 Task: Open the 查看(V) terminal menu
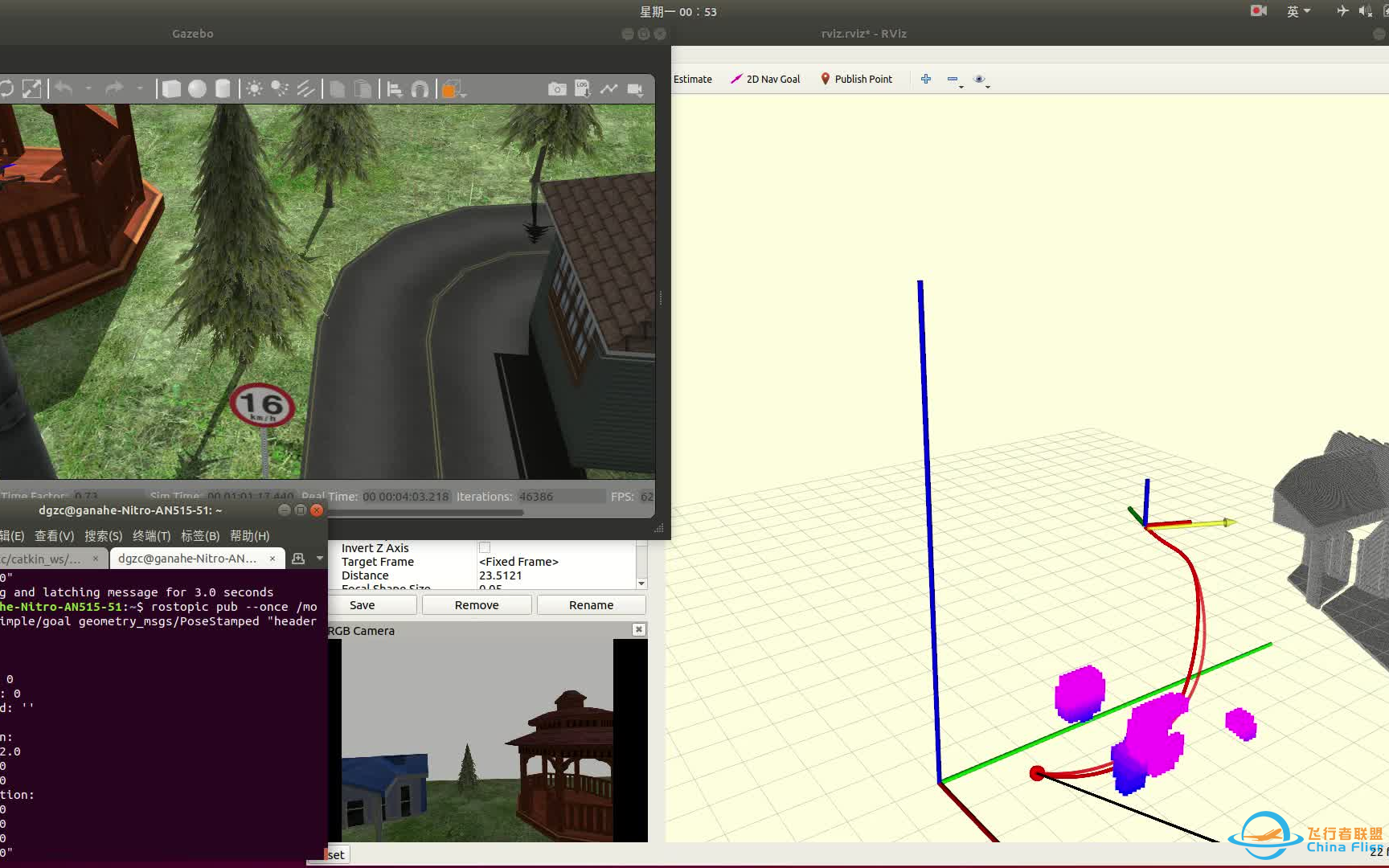(x=54, y=535)
